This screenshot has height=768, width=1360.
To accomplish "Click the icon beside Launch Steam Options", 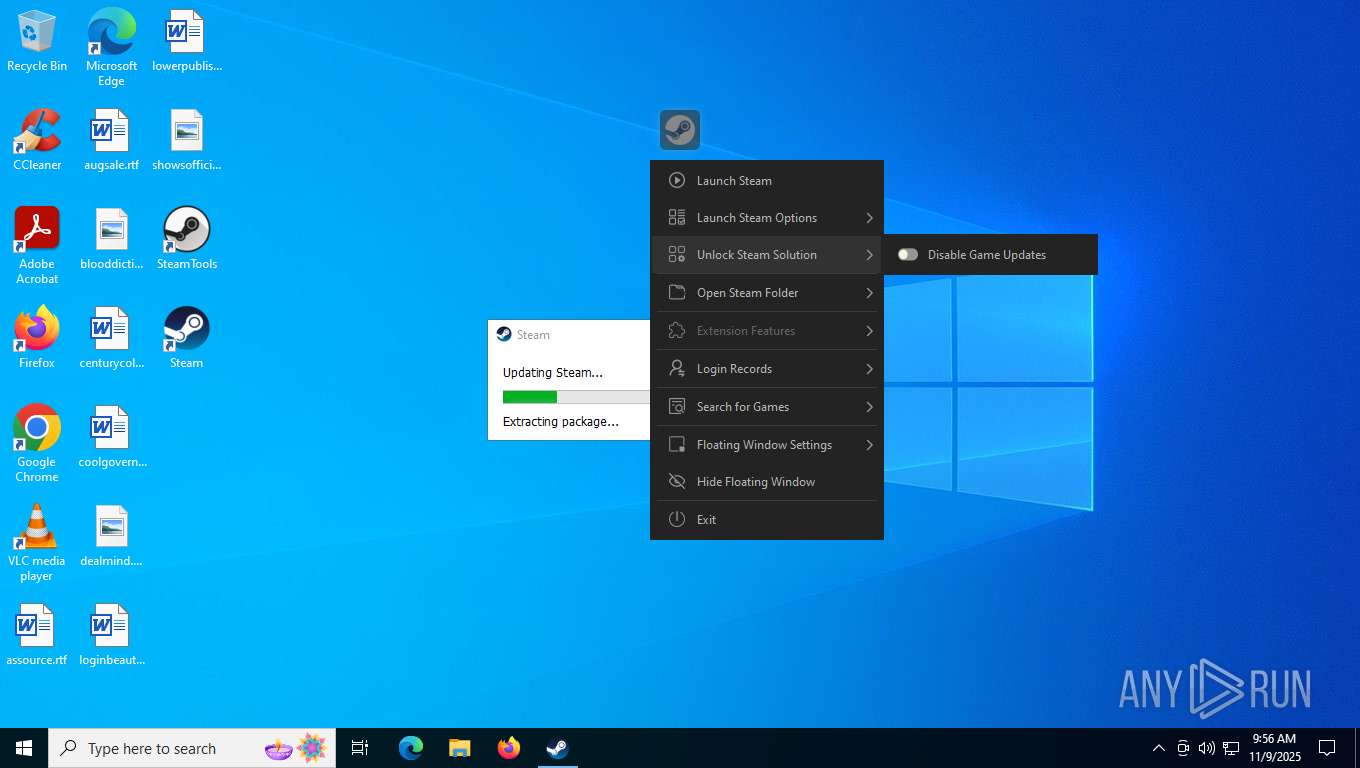I will click(x=677, y=218).
